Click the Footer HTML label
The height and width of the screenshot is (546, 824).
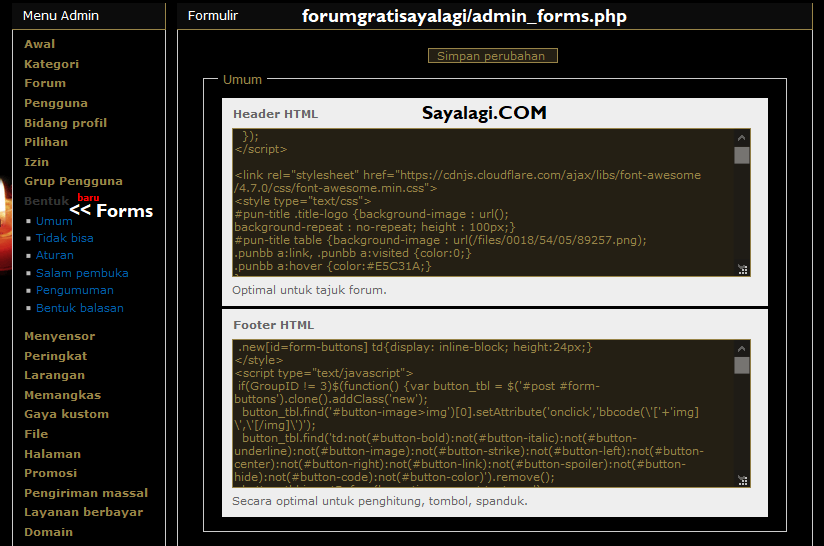coord(273,325)
